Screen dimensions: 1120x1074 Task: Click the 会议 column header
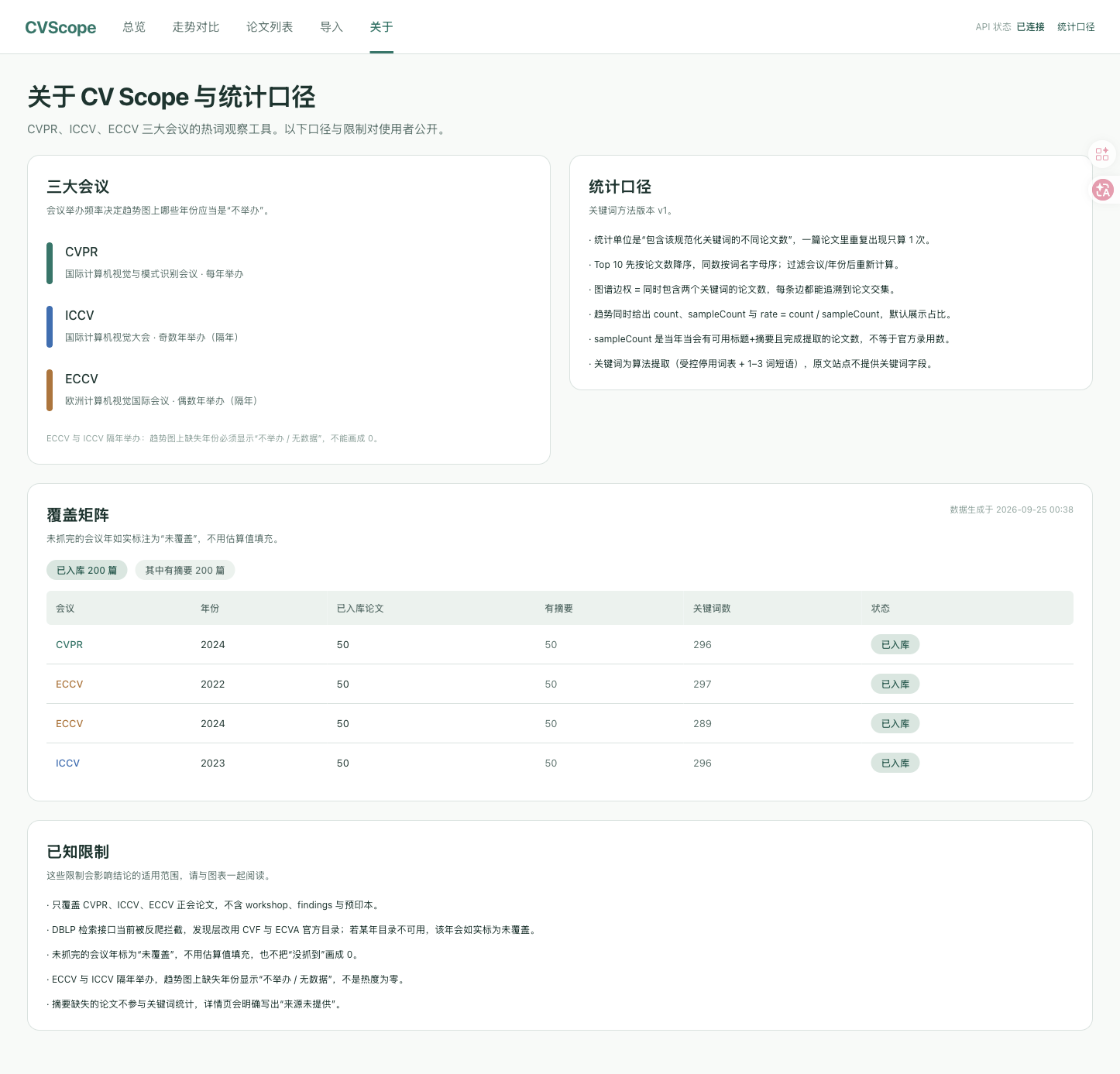tap(65, 609)
